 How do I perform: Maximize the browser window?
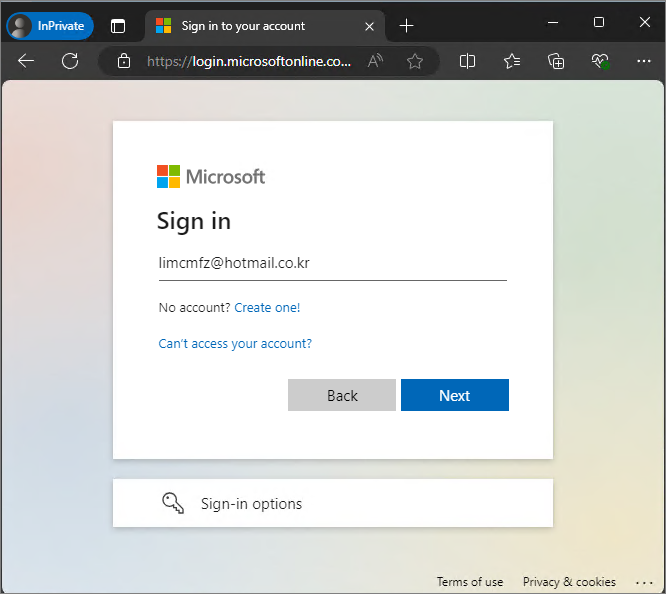(599, 22)
